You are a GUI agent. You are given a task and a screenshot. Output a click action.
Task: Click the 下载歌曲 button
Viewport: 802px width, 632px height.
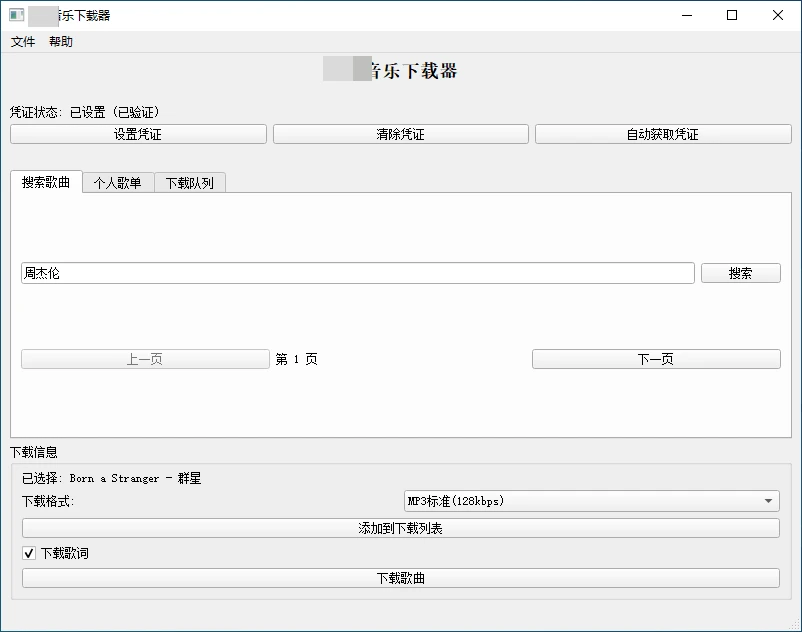click(x=400, y=578)
